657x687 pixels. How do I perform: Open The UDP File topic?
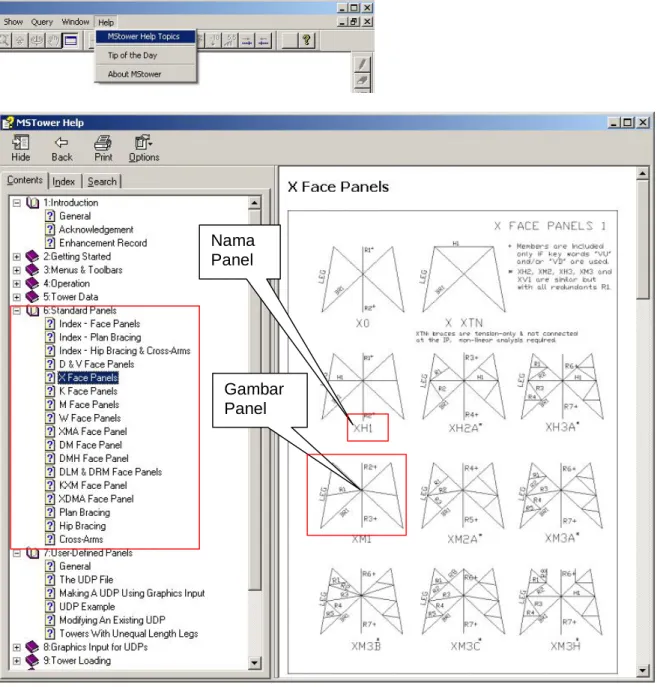coord(86,580)
